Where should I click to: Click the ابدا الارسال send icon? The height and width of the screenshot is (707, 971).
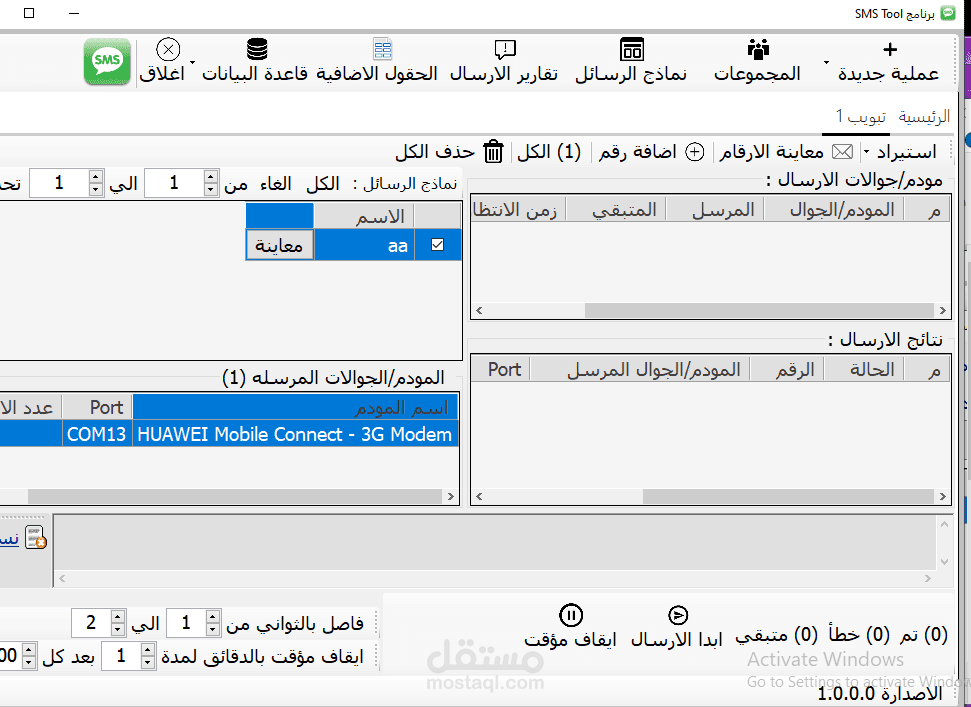(x=678, y=615)
